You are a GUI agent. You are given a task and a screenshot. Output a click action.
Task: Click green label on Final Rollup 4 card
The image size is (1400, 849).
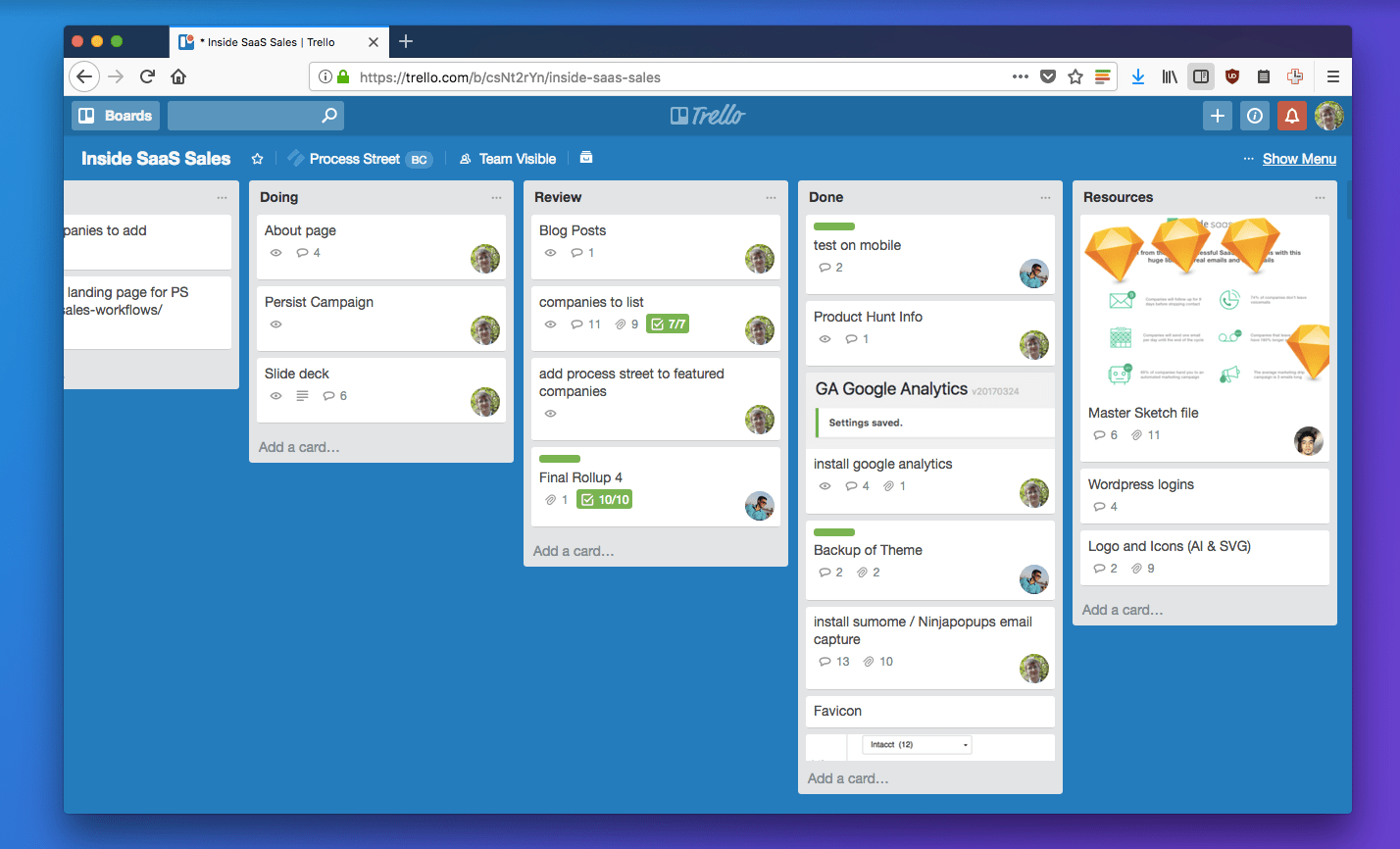(560, 459)
